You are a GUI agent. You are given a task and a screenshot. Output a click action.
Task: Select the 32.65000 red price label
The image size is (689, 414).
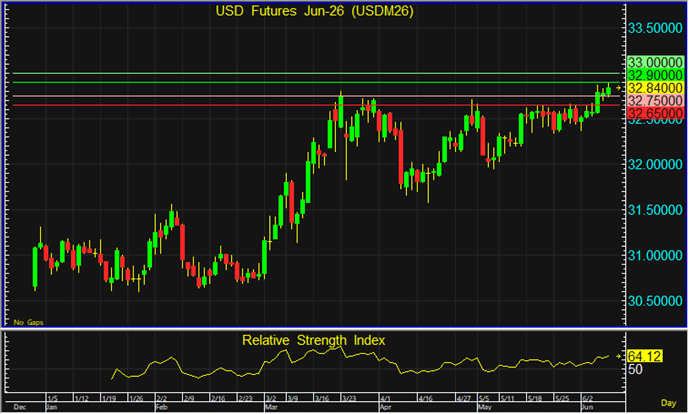click(x=655, y=113)
